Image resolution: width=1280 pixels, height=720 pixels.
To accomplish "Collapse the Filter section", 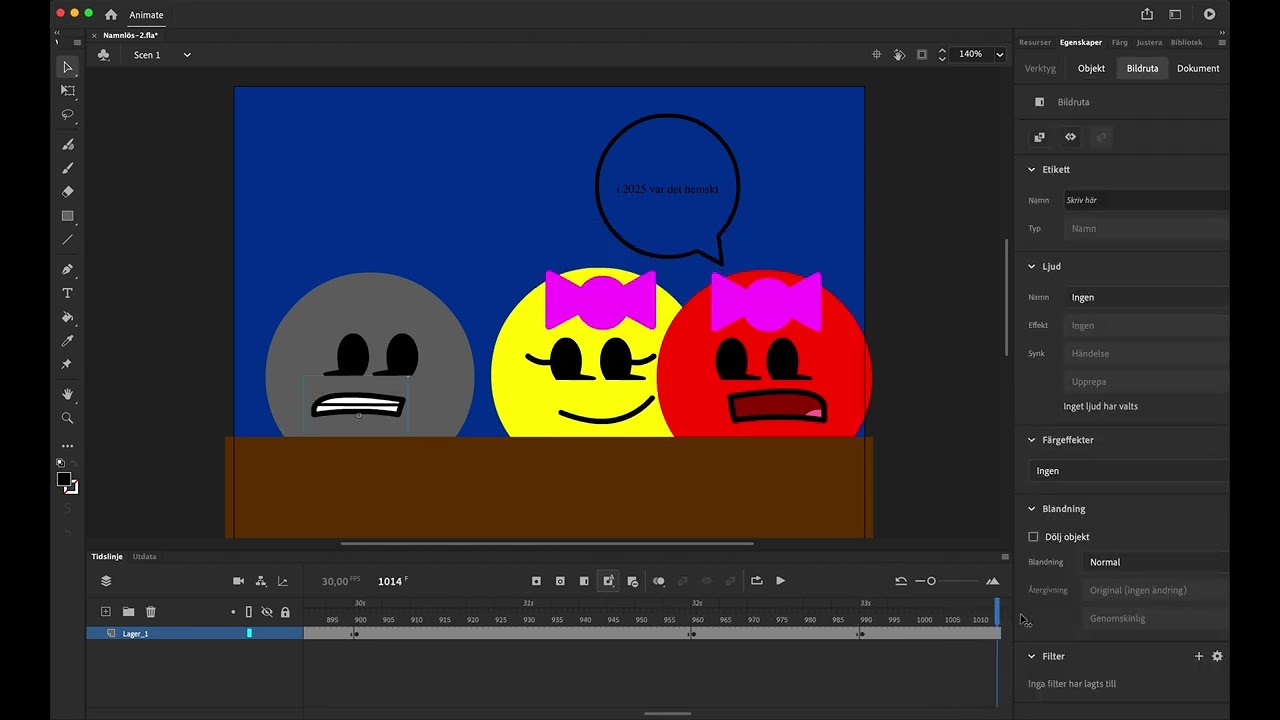I will point(1032,656).
